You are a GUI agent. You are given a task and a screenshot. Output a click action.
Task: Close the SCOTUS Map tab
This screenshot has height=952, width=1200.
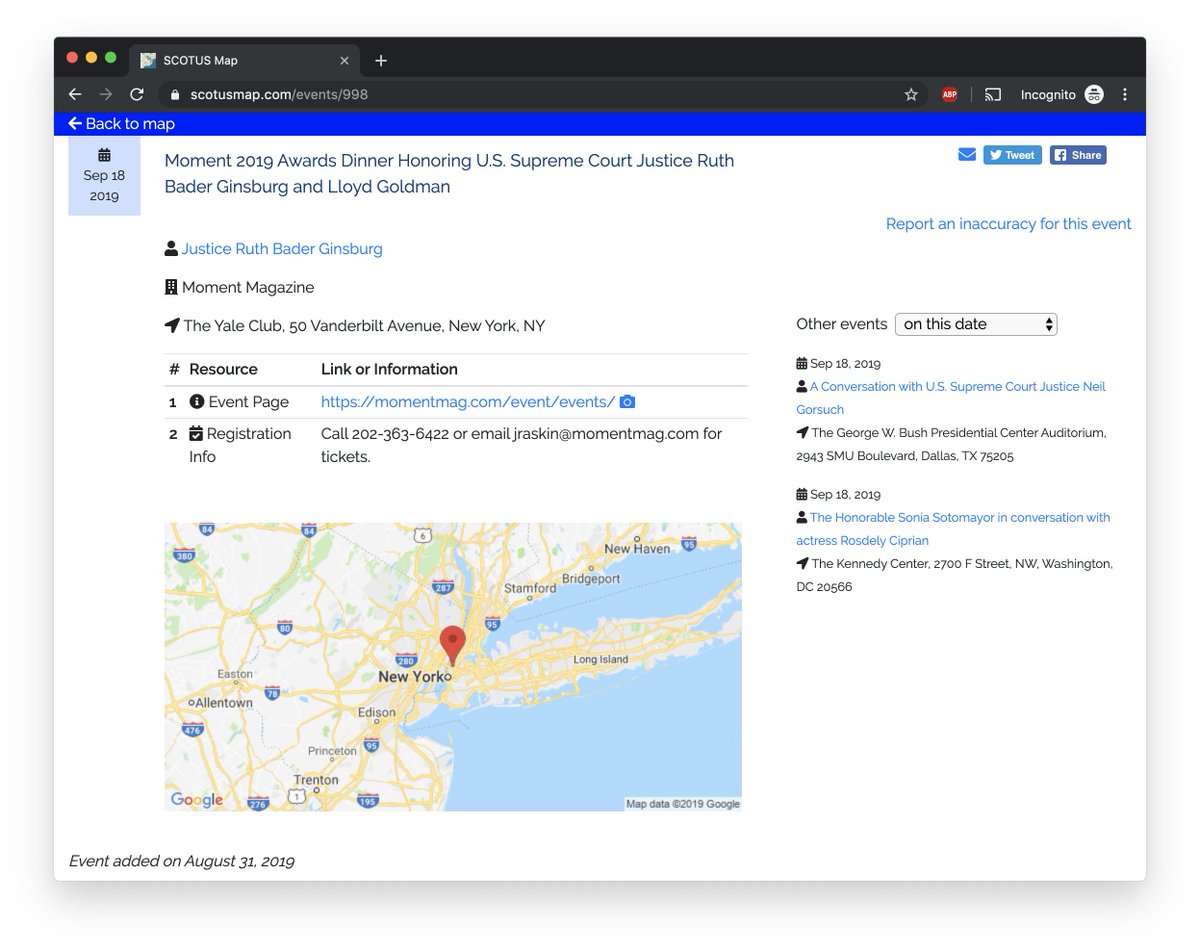click(344, 61)
